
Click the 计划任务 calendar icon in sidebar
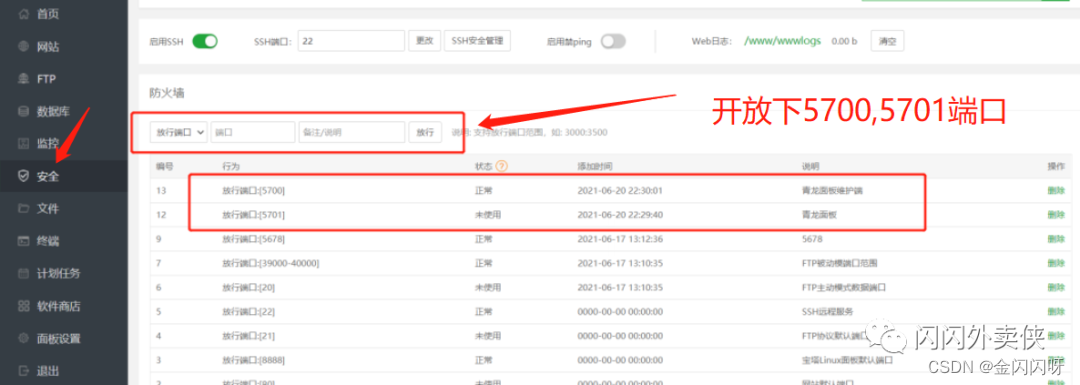click(x=23, y=273)
